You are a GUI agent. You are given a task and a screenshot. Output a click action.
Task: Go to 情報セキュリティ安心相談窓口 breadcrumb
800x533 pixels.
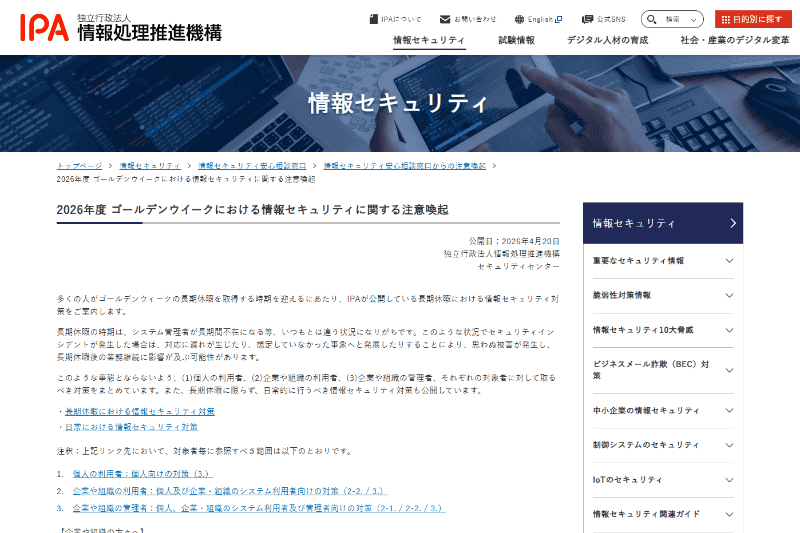tap(252, 166)
